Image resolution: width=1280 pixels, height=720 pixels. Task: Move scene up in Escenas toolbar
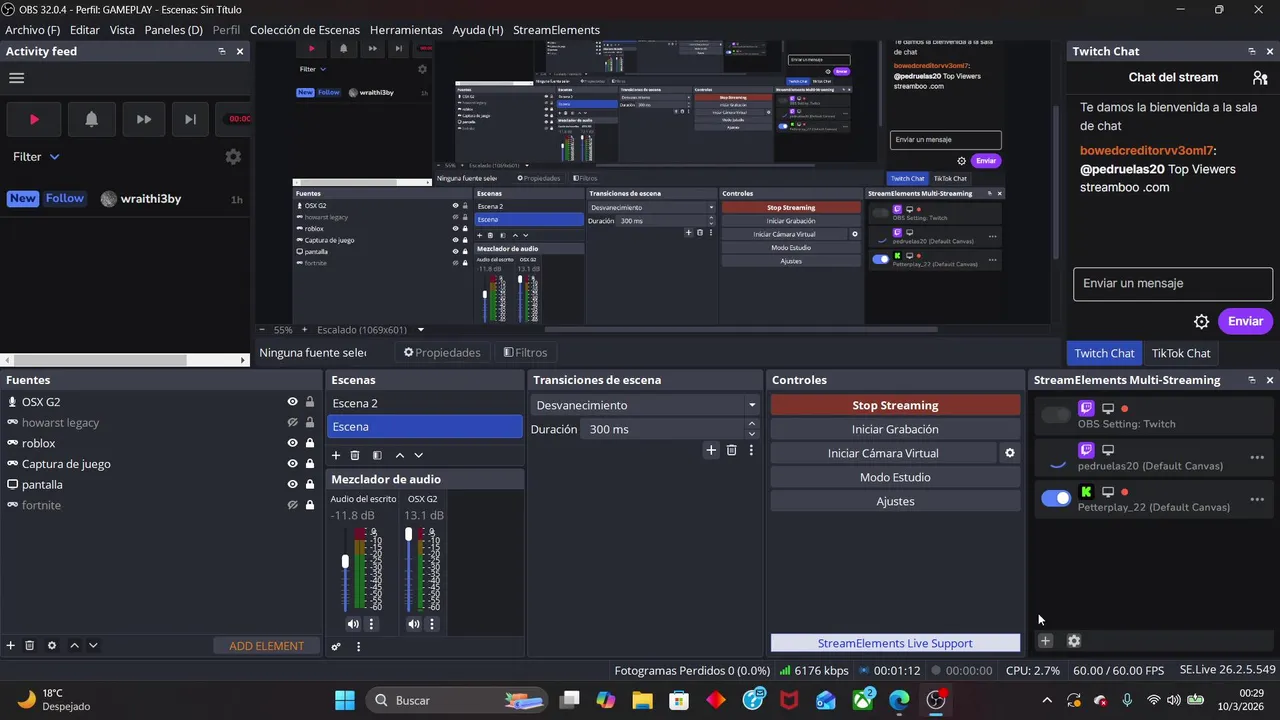tap(400, 455)
